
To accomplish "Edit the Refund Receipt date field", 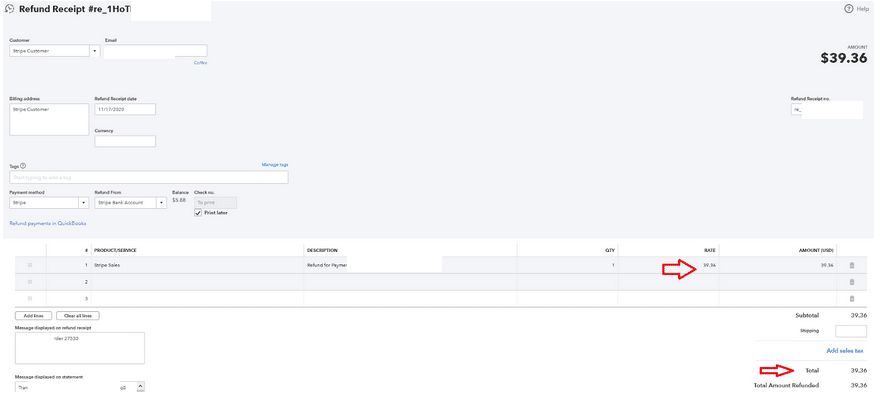I will pyautogui.click(x=125, y=109).
